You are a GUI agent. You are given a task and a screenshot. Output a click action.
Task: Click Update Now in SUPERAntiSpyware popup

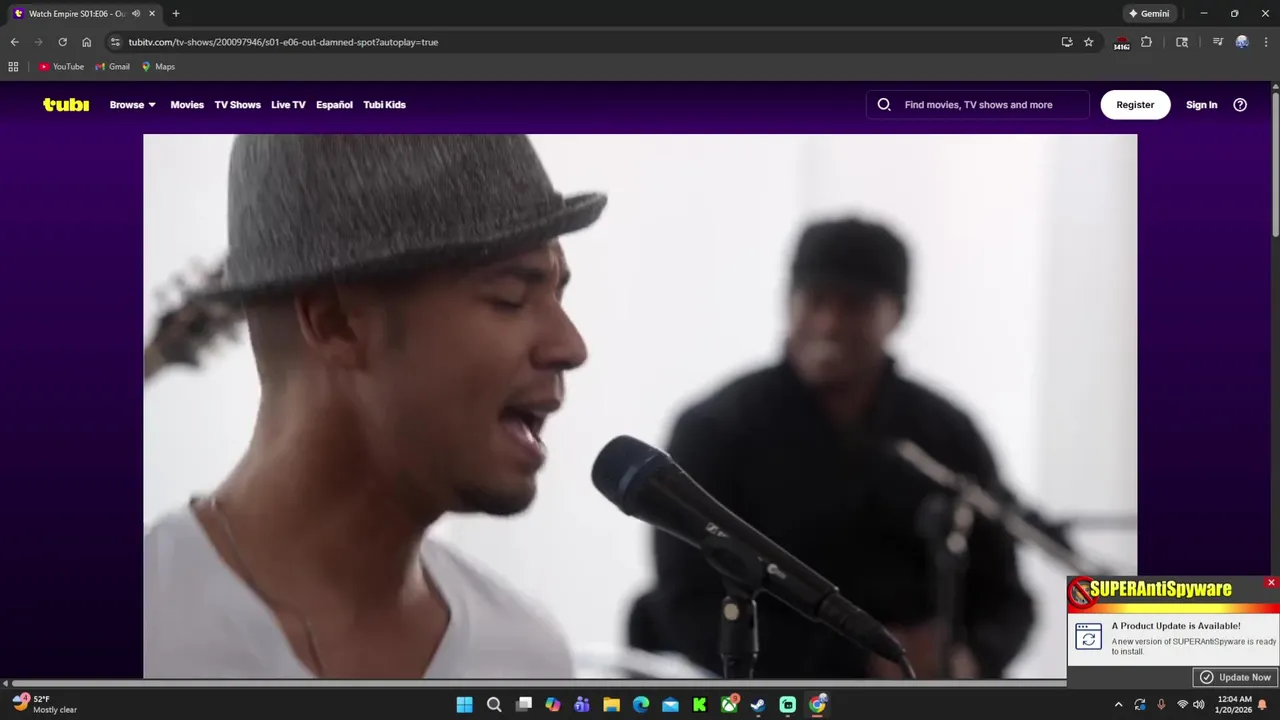point(1235,677)
